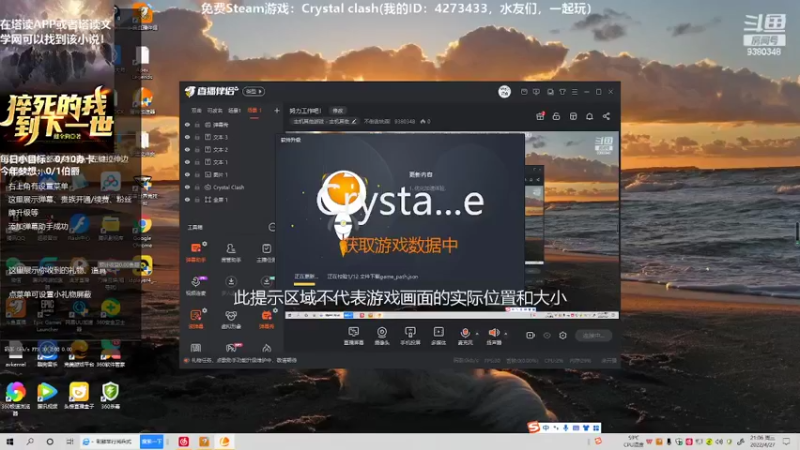The image size is (800, 450).
Task: Open the skin shirt icon in title bar
Action: point(562,92)
